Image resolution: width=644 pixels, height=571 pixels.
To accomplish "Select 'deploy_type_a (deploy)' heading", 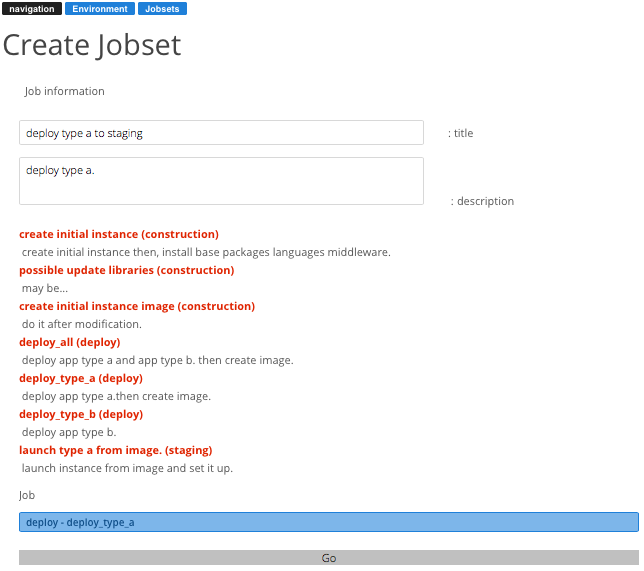I will coord(81,378).
